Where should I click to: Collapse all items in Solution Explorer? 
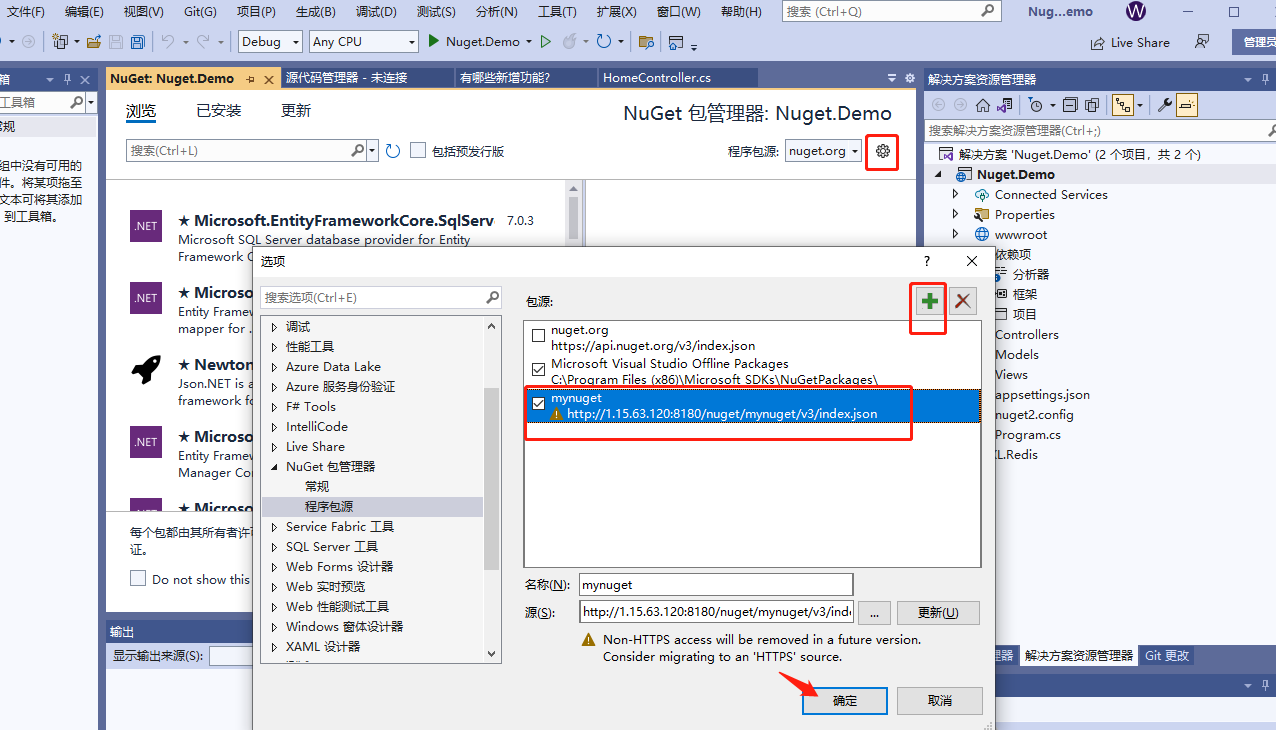pyautogui.click(x=1069, y=105)
